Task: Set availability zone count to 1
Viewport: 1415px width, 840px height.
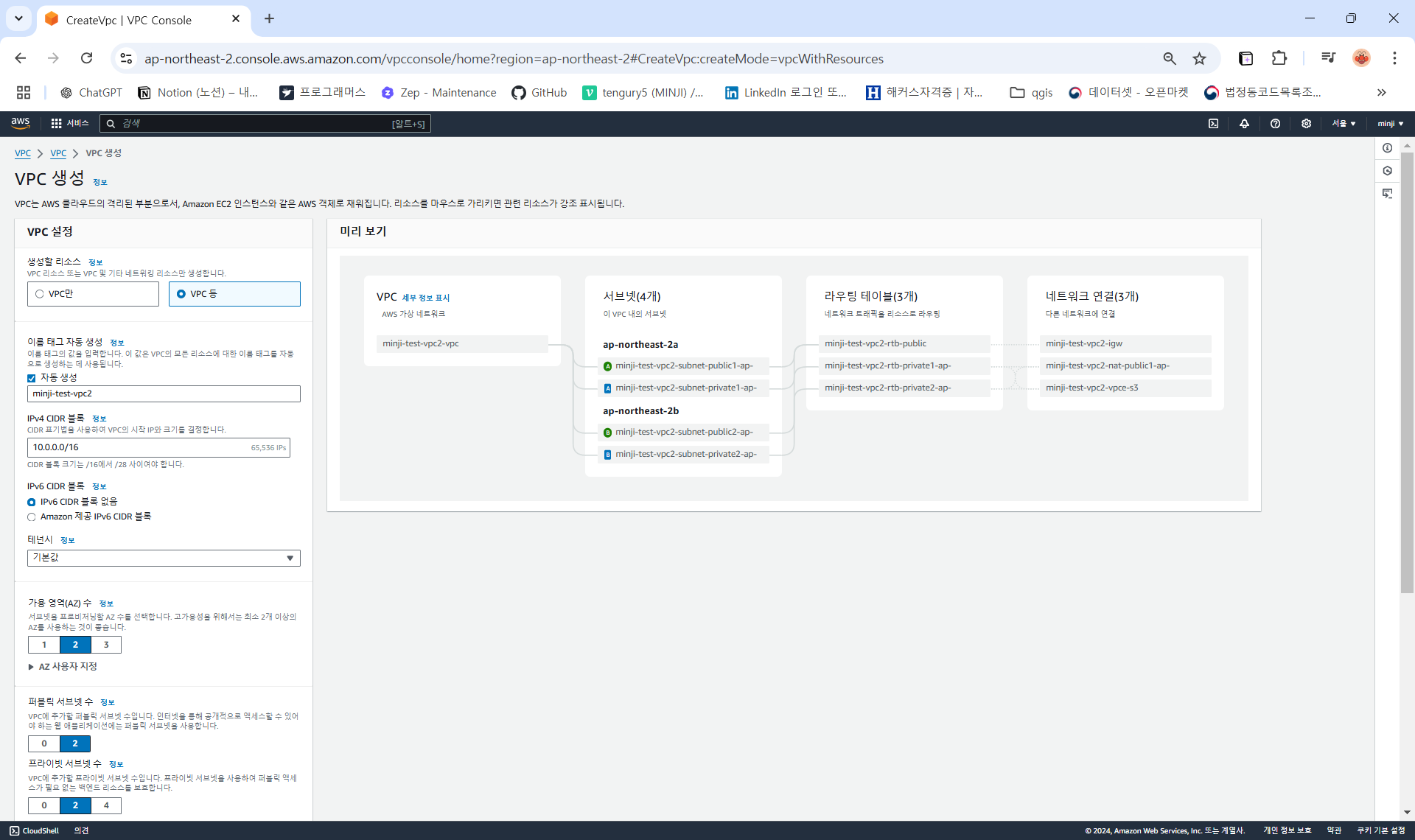Action: tap(44, 645)
